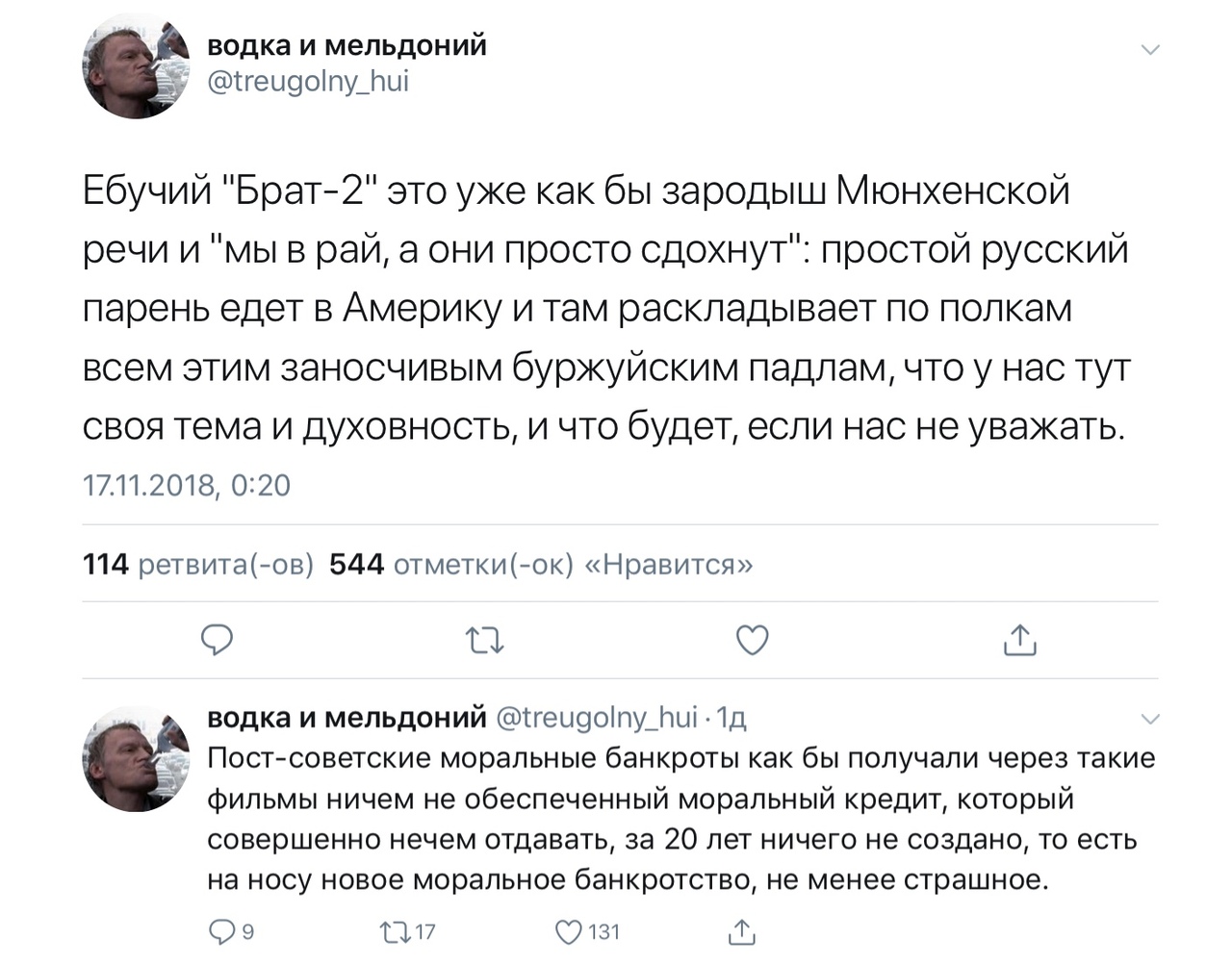View the 114 retweets list
The width and height of the screenshot is (1232, 965).
(198, 564)
